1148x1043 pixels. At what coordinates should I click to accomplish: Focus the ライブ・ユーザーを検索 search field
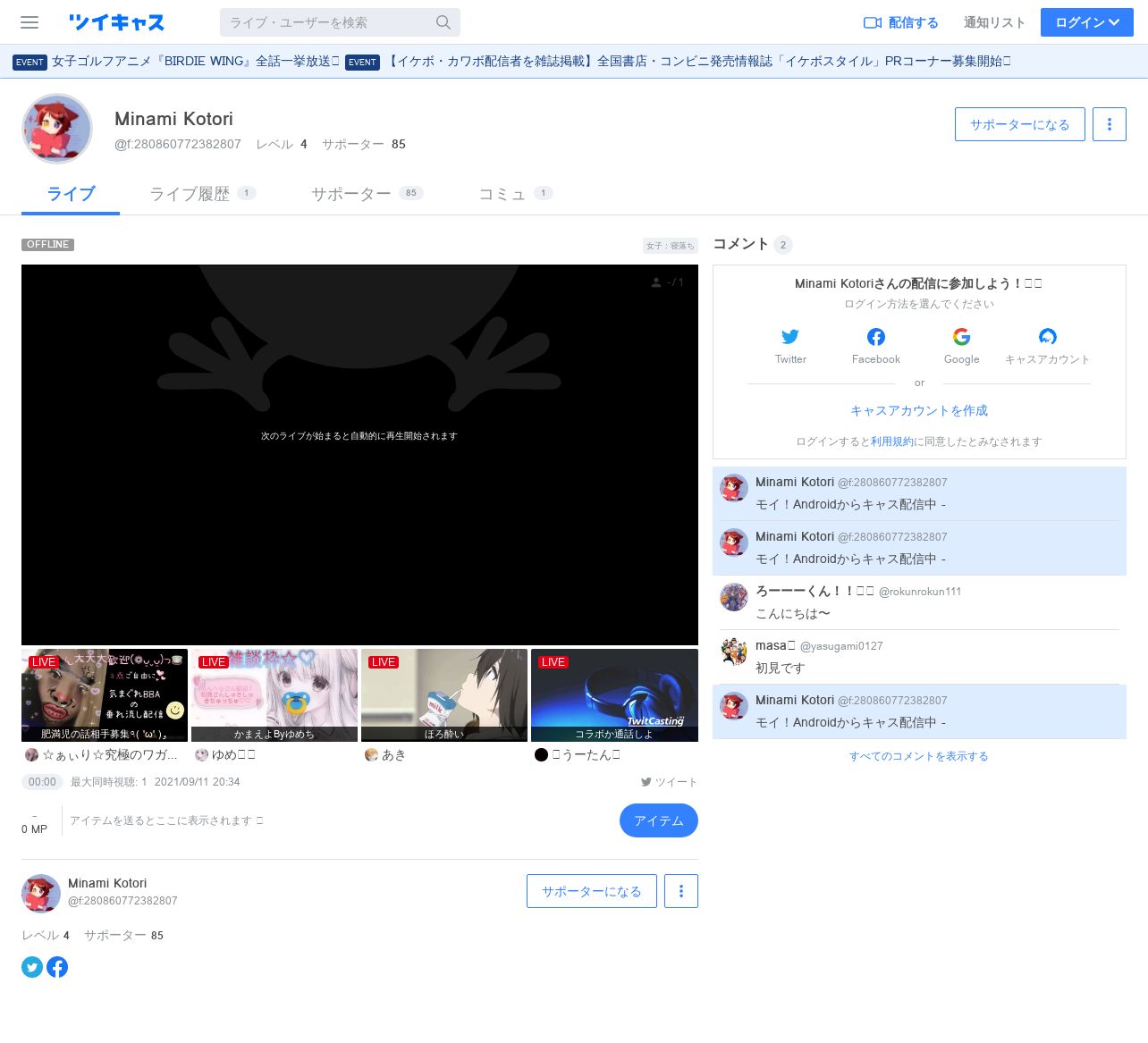(326, 22)
